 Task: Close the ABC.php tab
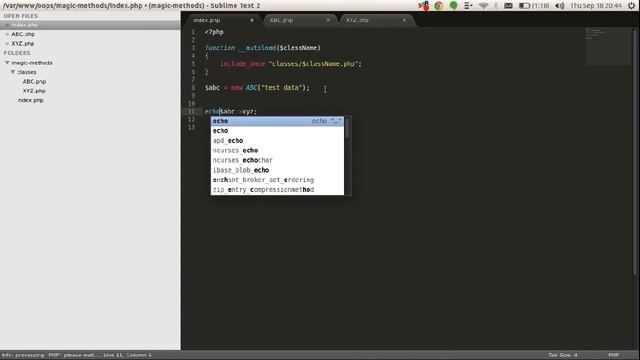click(328, 20)
